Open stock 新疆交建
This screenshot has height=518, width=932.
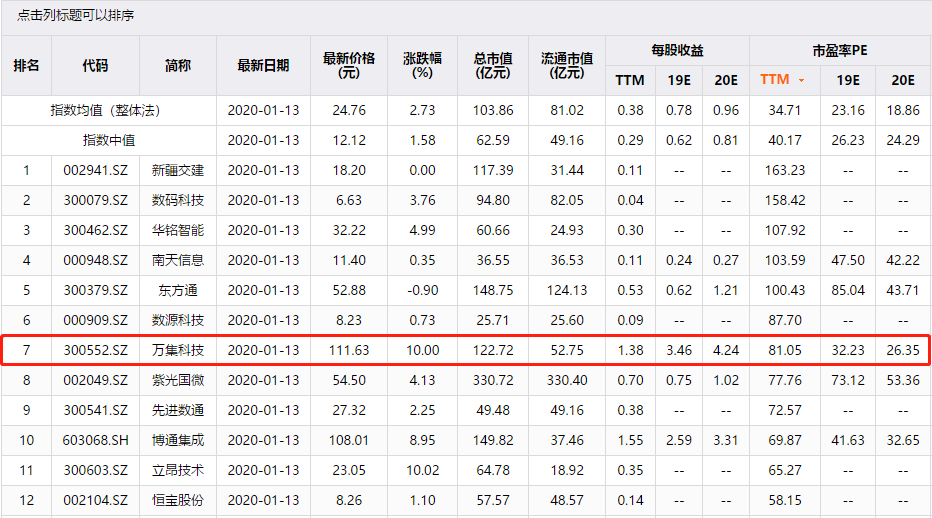178,171
